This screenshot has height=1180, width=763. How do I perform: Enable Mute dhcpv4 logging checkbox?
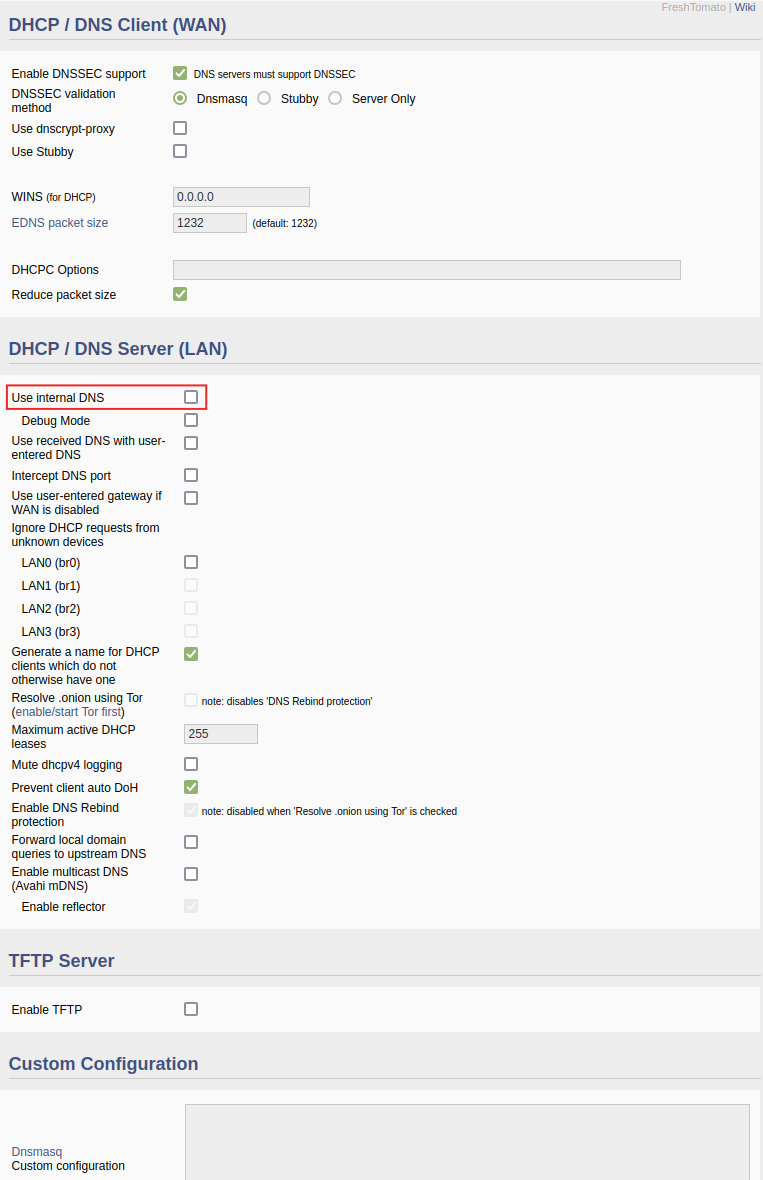pos(191,765)
